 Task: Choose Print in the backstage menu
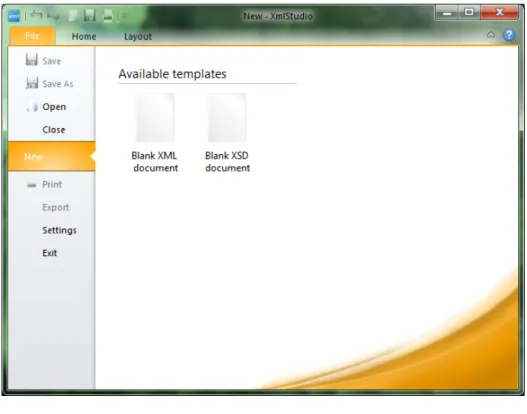coord(51,184)
